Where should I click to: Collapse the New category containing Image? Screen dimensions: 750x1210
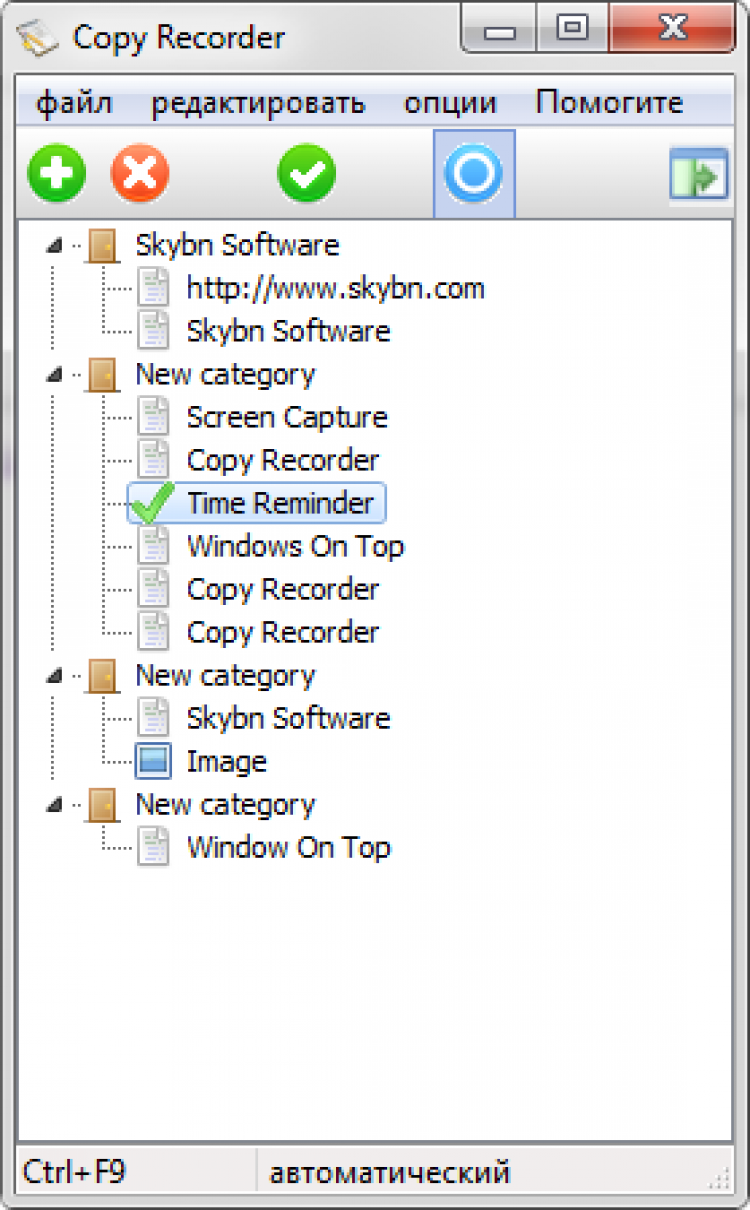(54, 676)
